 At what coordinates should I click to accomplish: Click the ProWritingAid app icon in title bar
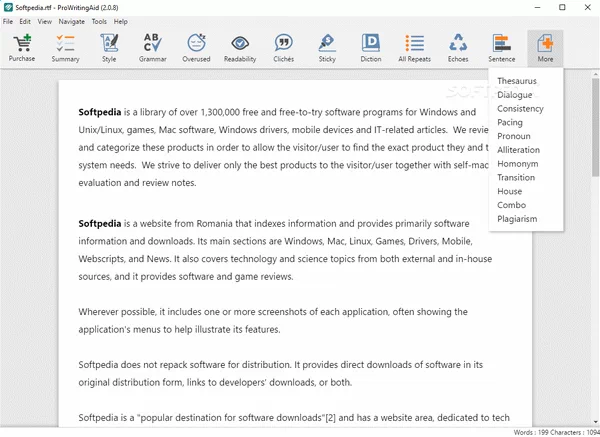[x=8, y=7]
